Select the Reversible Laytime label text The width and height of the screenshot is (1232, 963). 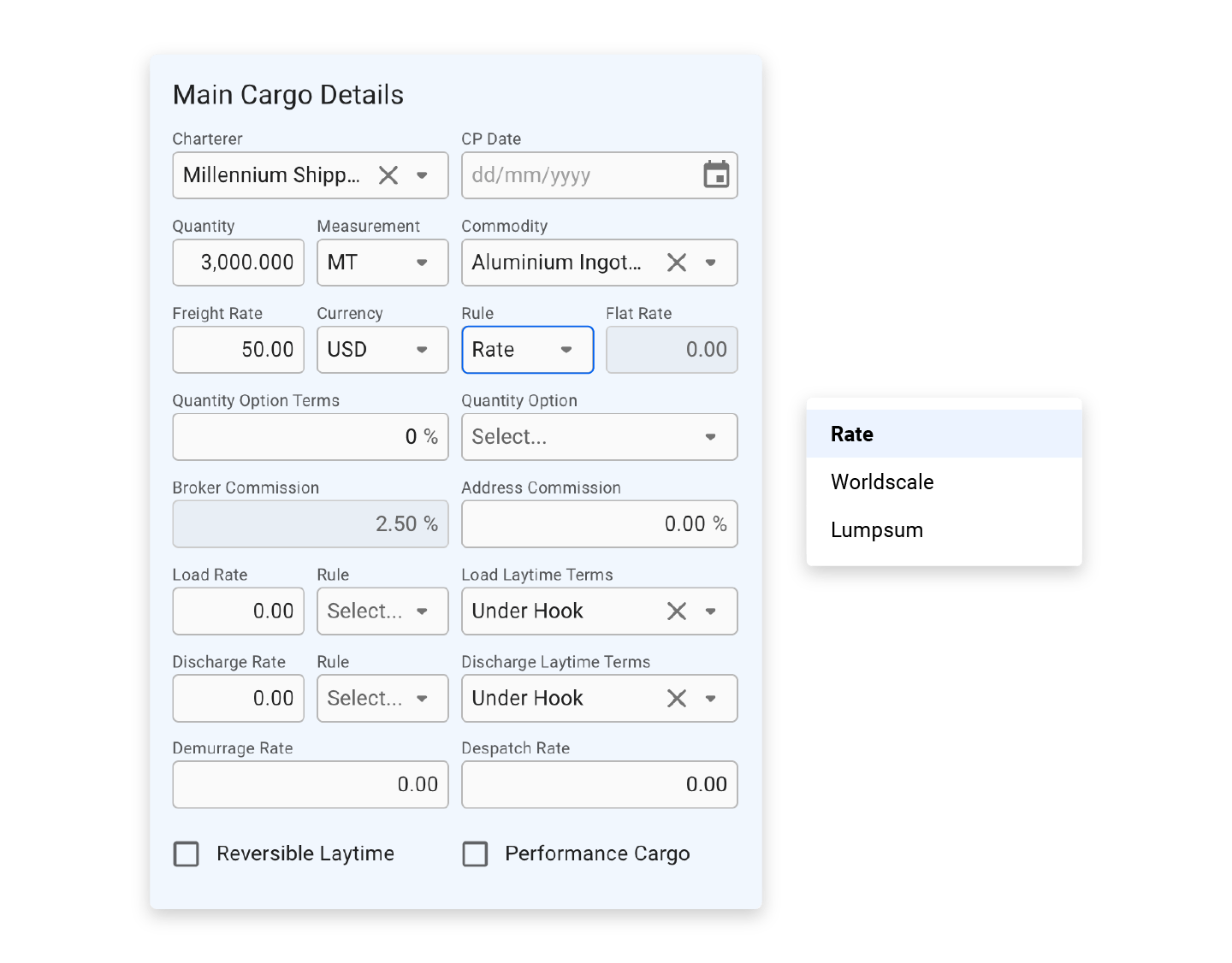coord(305,854)
